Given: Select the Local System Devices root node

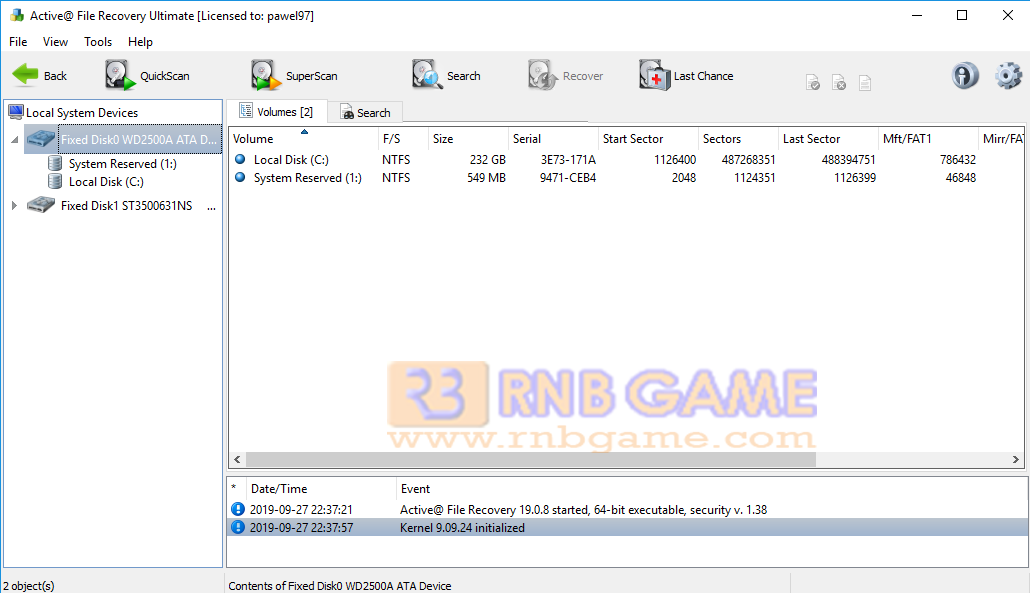Looking at the screenshot, I should click(81, 112).
